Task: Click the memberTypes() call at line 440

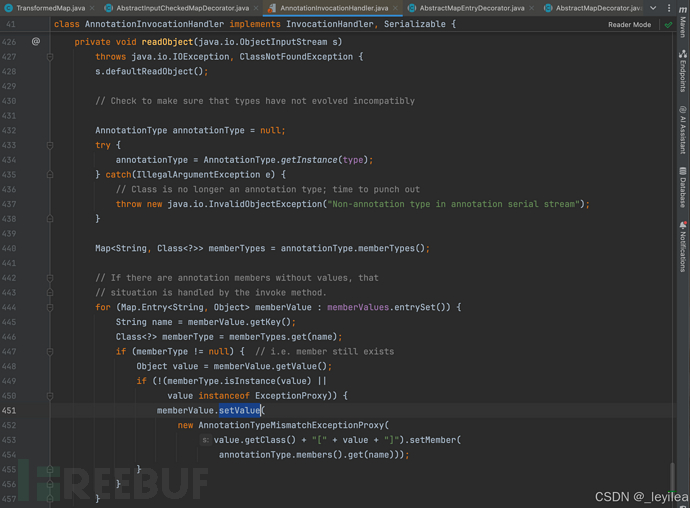Action: (391, 248)
